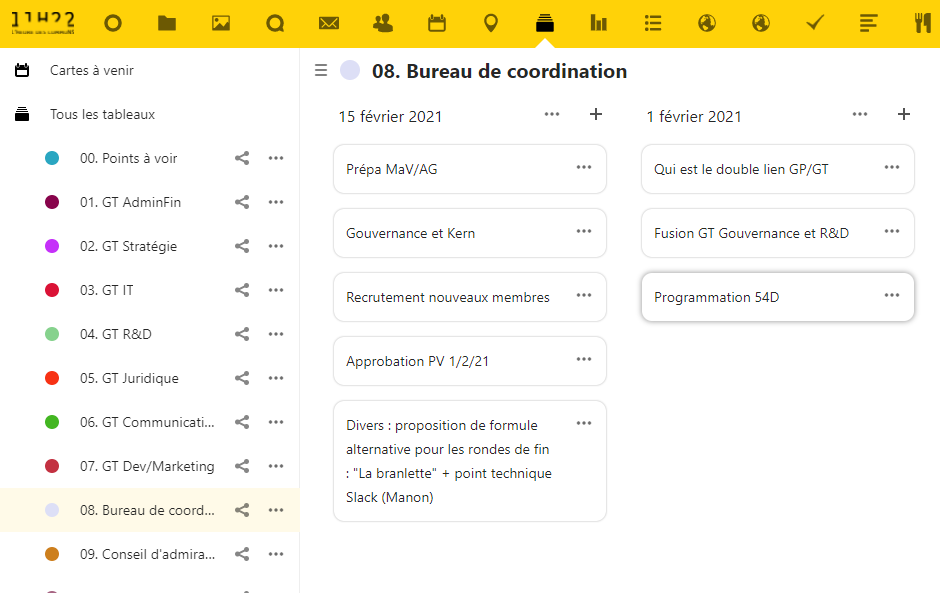
Task: Select Tous les tableaux in sidebar
Action: (x=102, y=115)
